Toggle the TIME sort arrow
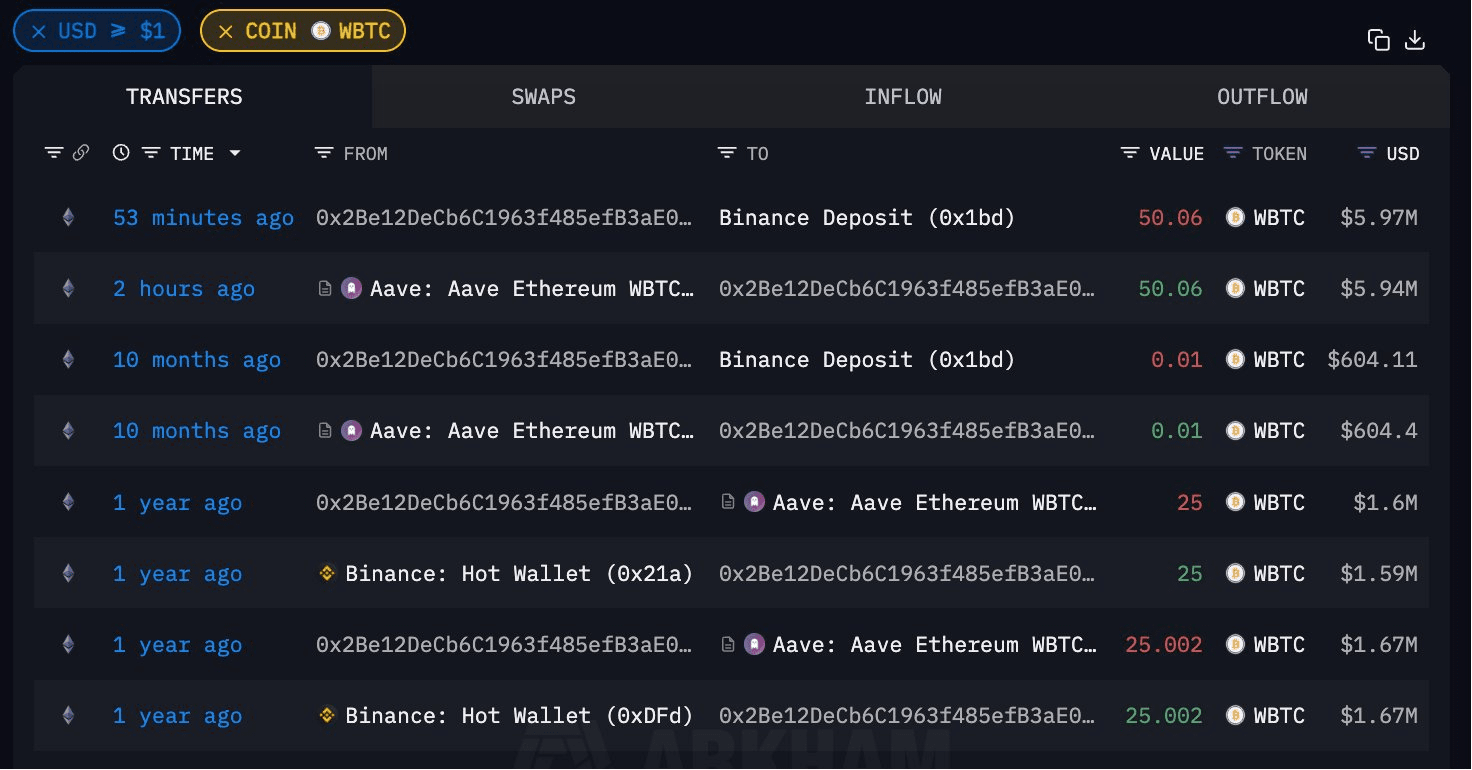1472x770 pixels. coord(235,153)
